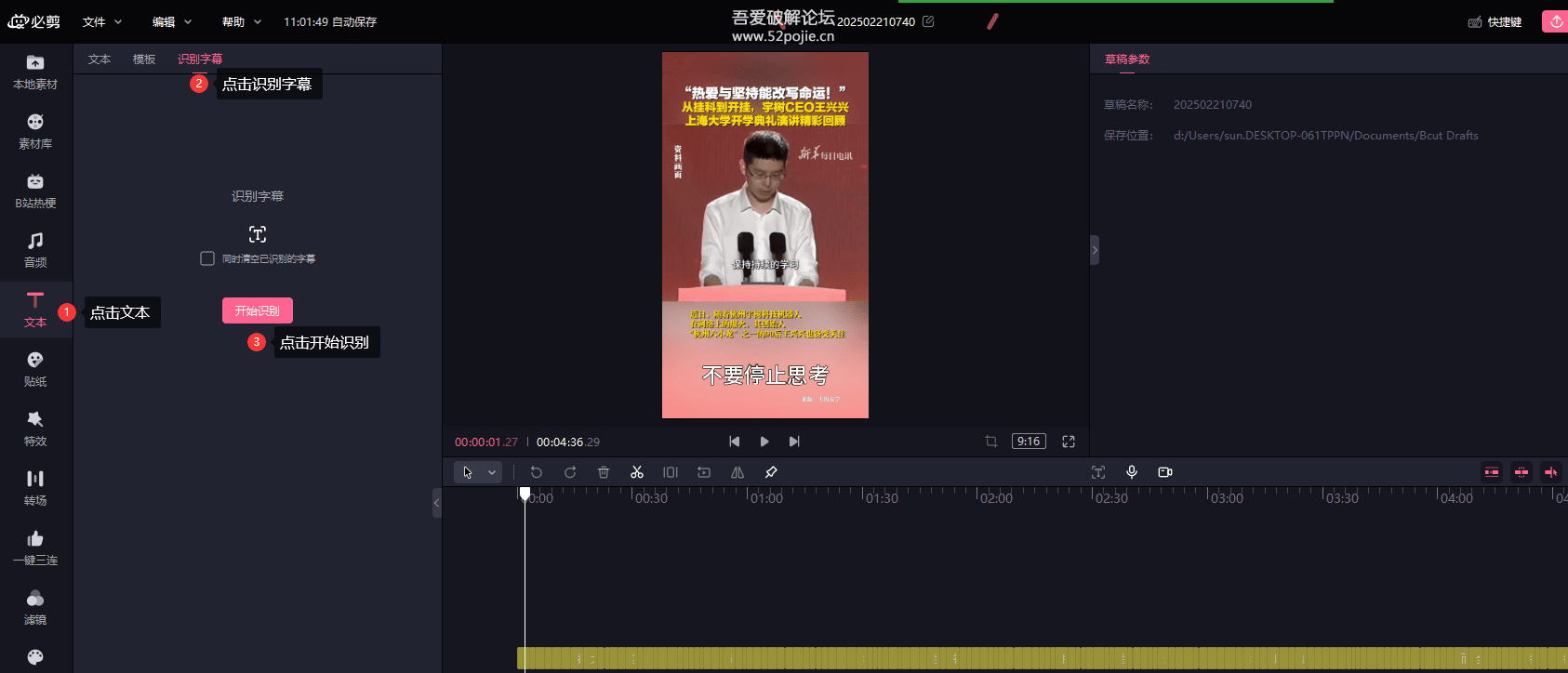Image resolution: width=1568 pixels, height=673 pixels.
Task: Collapse the left panel arrow by the timeline
Action: tap(437, 503)
